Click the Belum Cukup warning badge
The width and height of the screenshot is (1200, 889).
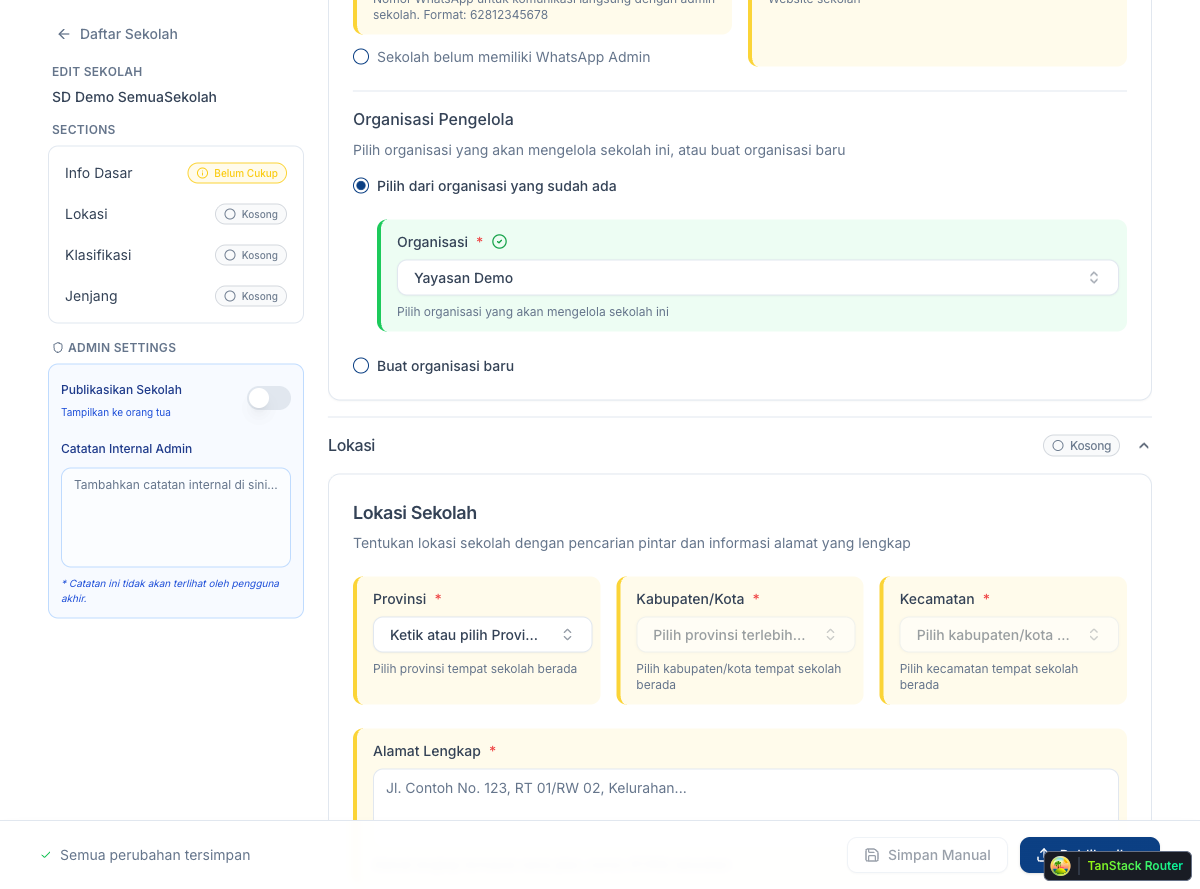[237, 173]
